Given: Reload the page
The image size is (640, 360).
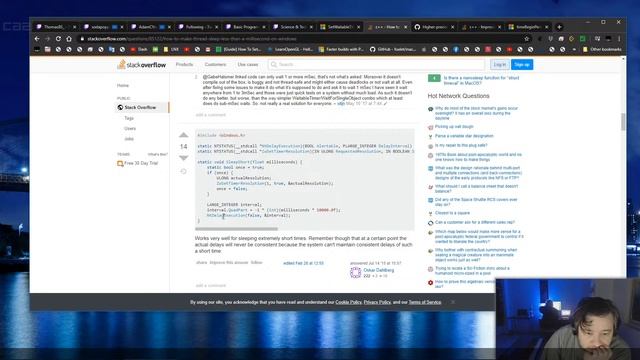Looking at the screenshot, I should point(58,39).
